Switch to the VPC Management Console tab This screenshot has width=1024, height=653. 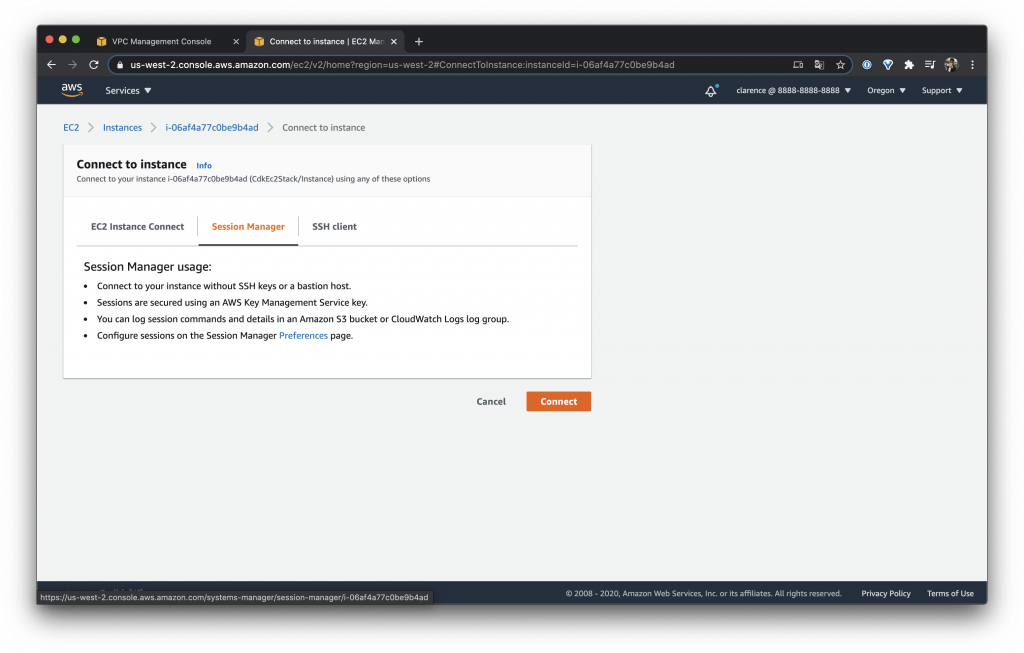pos(161,41)
